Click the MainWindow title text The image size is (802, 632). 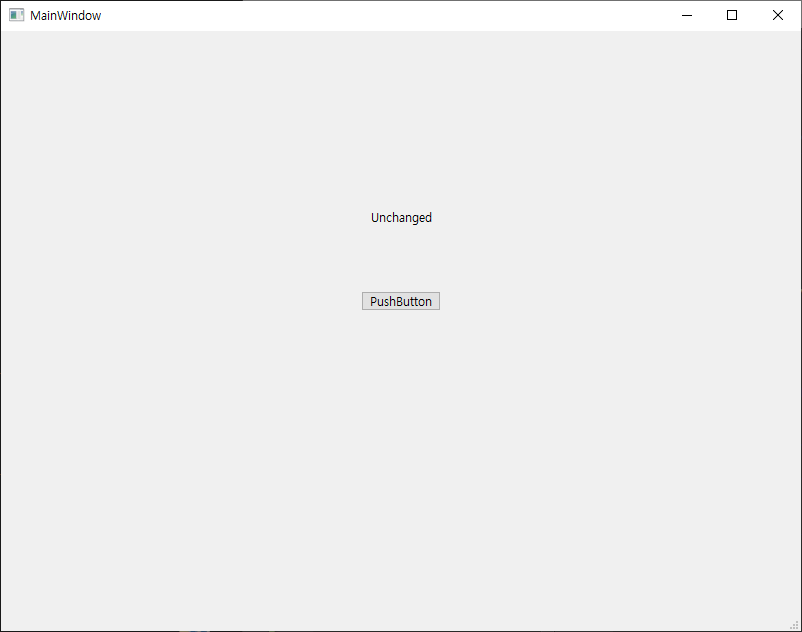point(65,16)
